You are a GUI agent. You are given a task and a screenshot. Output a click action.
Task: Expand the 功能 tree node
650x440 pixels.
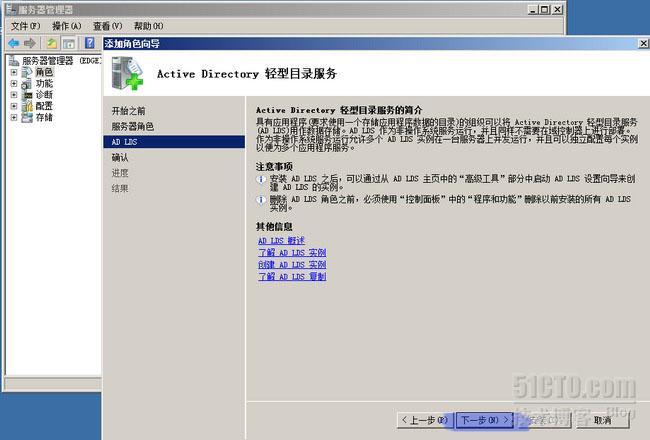click(14, 83)
